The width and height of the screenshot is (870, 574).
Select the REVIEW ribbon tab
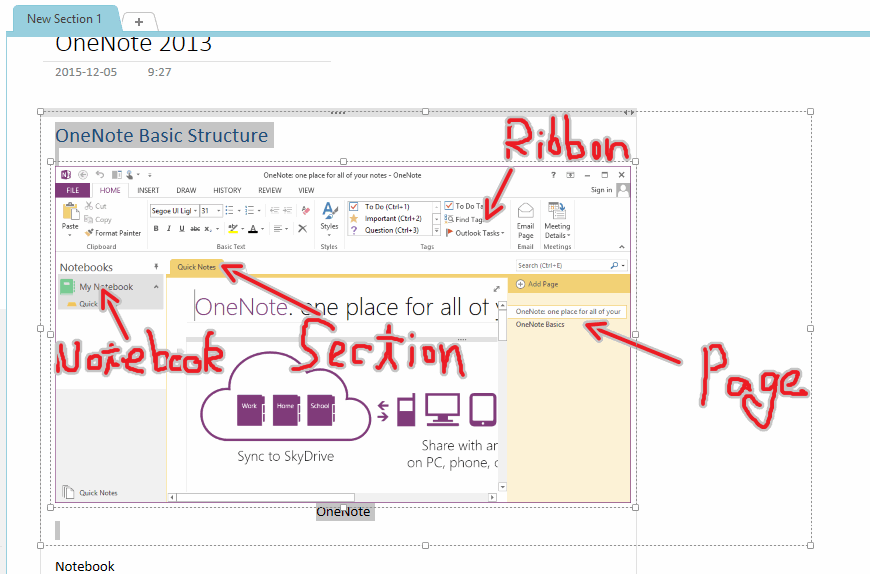tap(270, 190)
